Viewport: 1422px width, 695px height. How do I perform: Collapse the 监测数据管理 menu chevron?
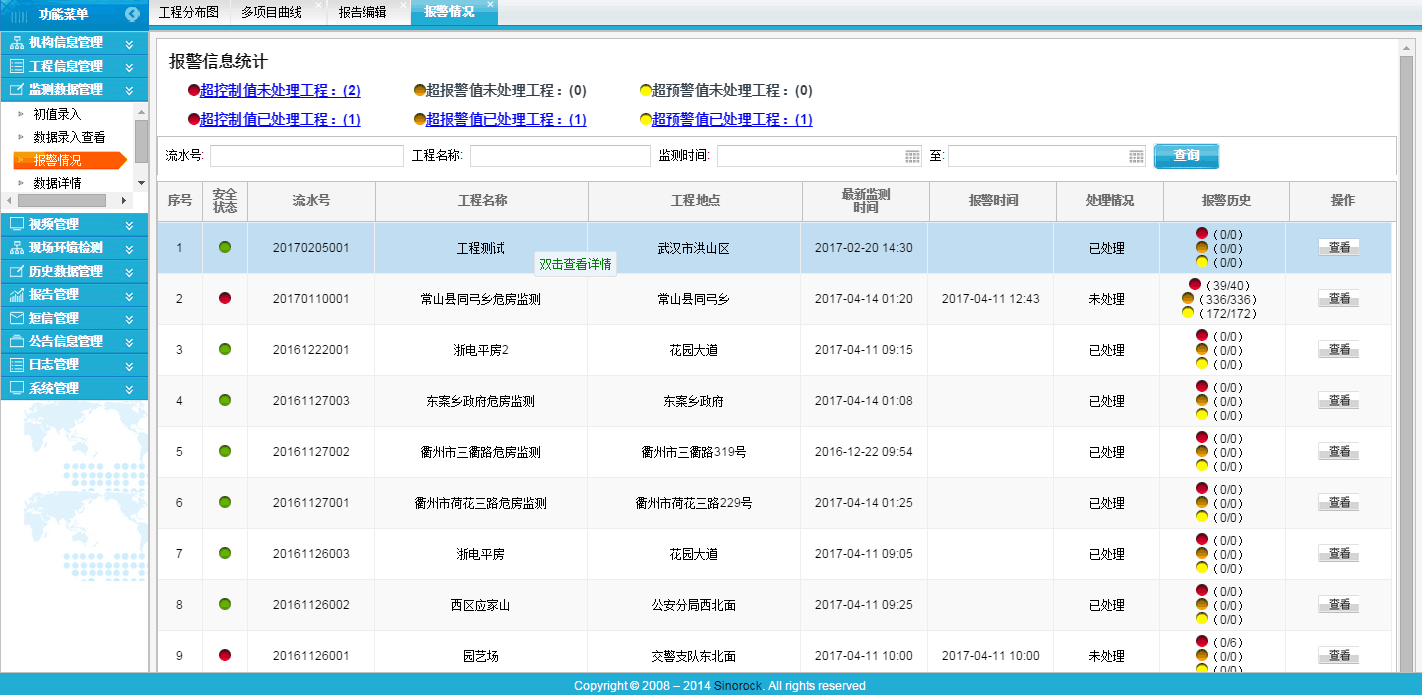[129, 90]
